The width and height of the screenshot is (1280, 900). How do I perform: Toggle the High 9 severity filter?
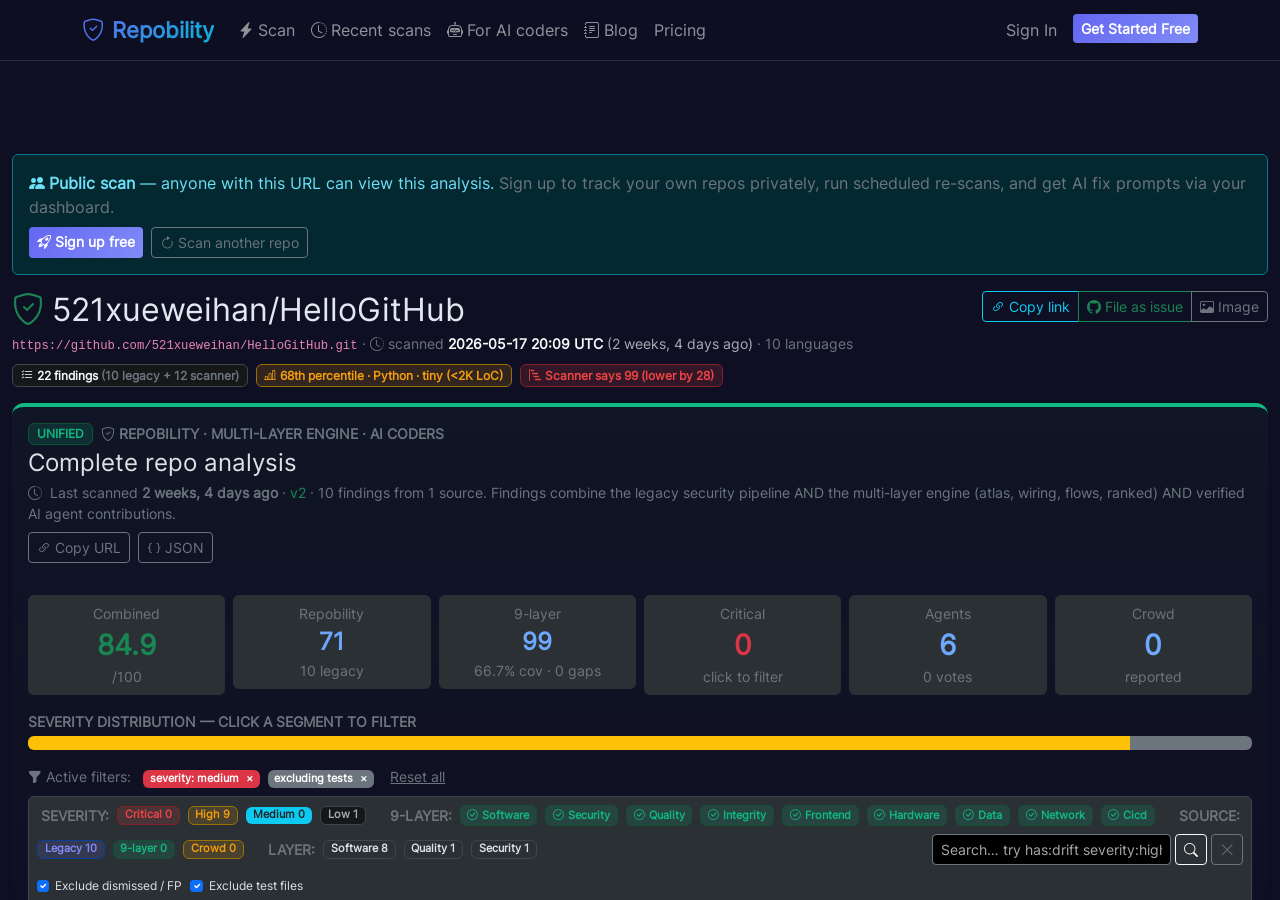pos(213,815)
